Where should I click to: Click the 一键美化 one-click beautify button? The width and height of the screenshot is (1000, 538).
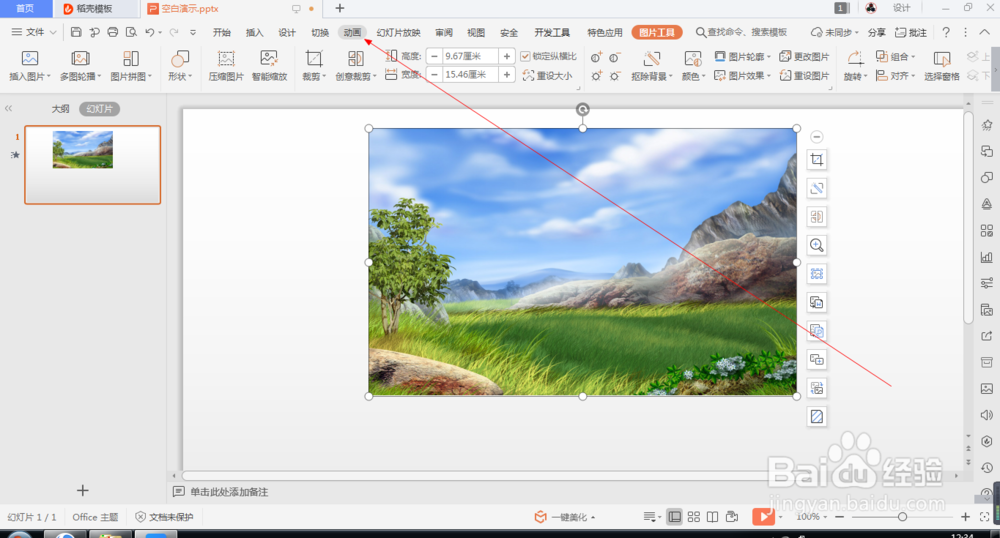[x=564, y=517]
